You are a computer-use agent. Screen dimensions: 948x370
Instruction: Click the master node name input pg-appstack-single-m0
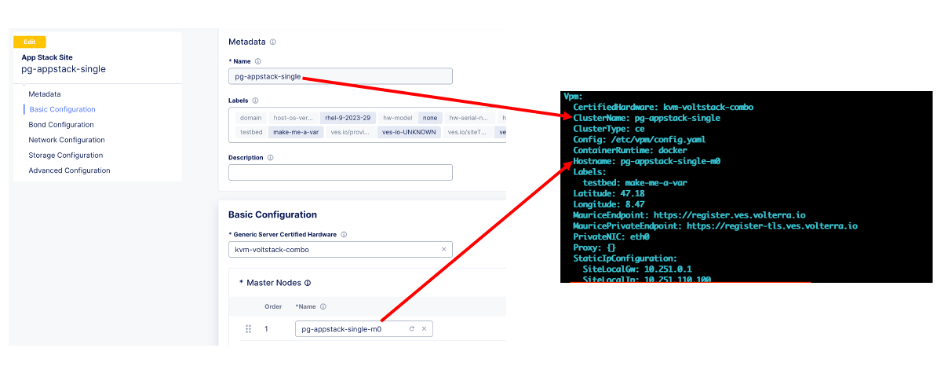(364, 329)
